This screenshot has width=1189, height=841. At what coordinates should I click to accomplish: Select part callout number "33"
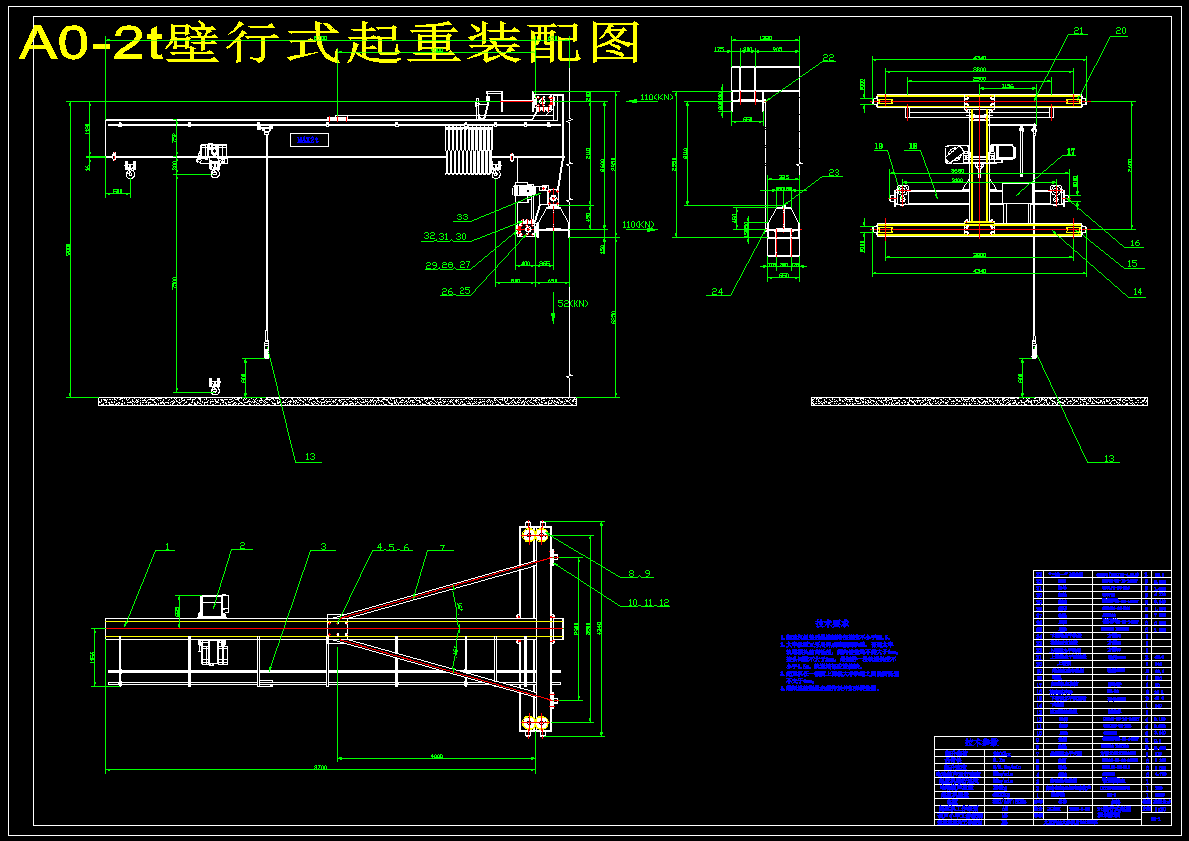[x=462, y=218]
